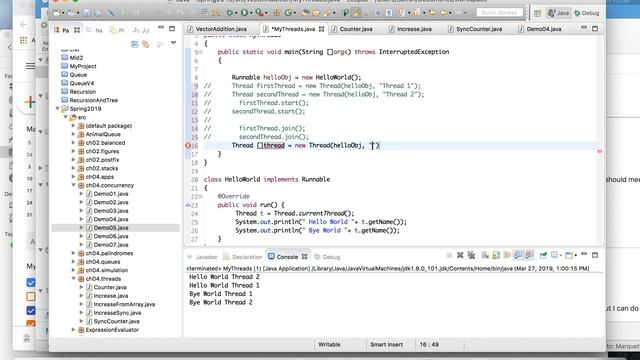Image resolution: width=640 pixels, height=360 pixels.
Task: Click the red error mark in overview ruler
Action: coord(600,151)
